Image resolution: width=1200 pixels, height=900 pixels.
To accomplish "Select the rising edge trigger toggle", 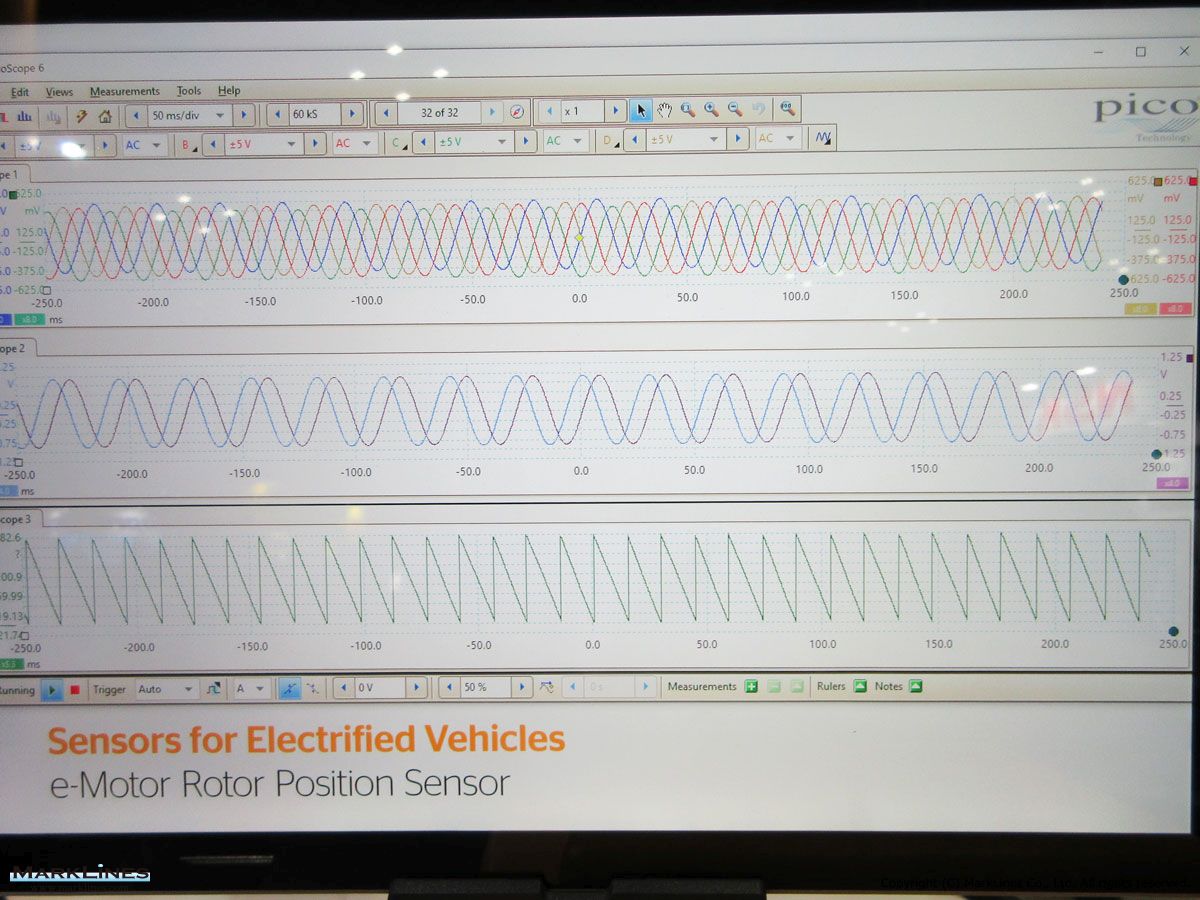I will coord(288,688).
